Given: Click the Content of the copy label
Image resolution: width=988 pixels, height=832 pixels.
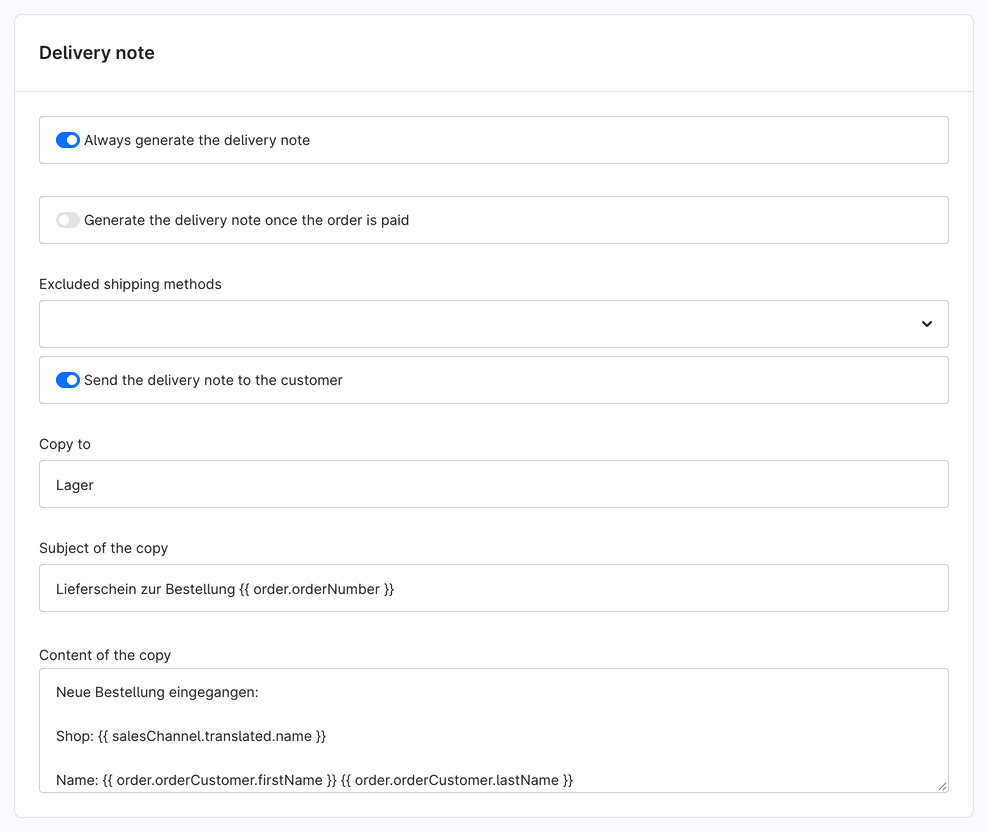Looking at the screenshot, I should pyautogui.click(x=105, y=656).
